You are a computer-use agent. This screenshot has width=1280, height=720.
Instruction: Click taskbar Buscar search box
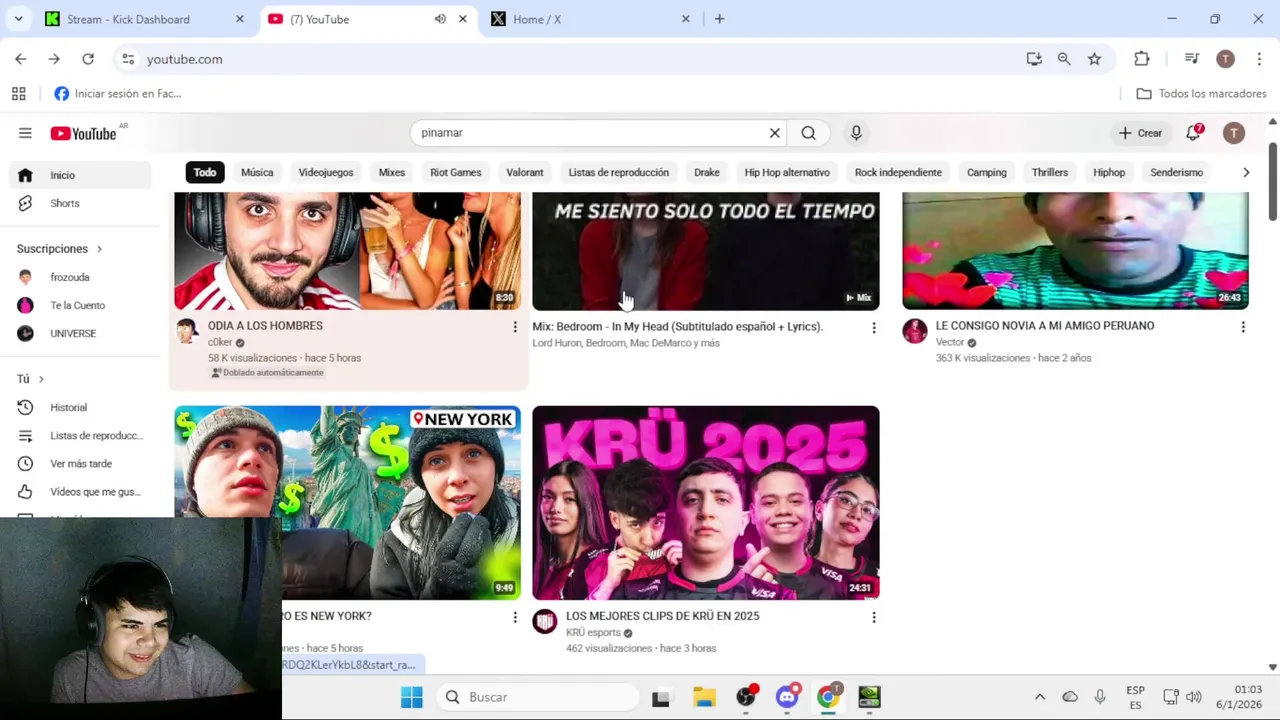click(537, 697)
